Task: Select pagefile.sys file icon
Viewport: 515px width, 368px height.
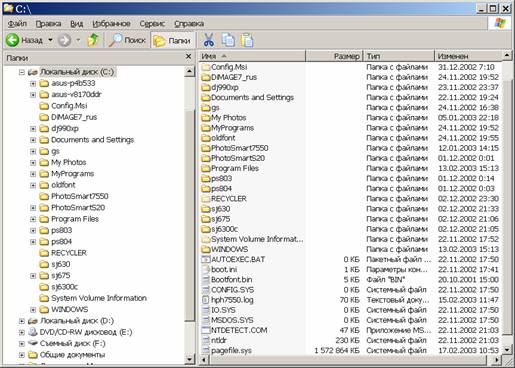Action: 205,351
